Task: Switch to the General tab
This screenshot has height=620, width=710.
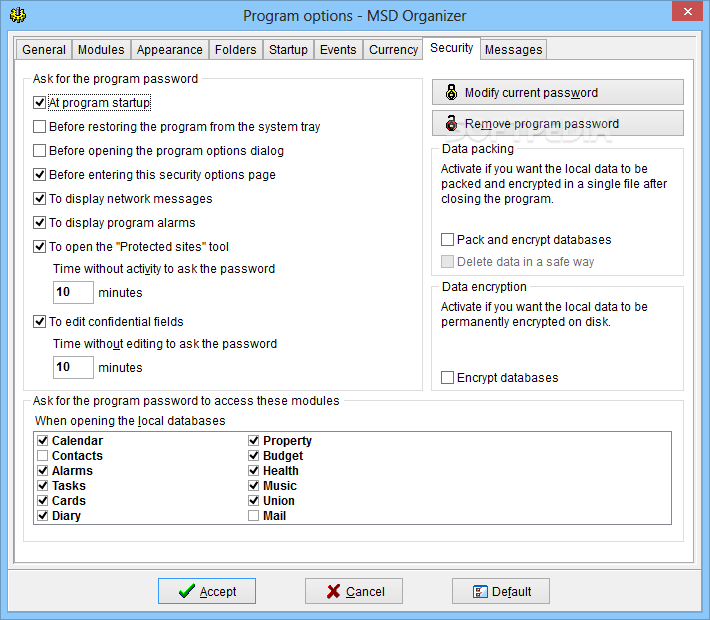Action: [x=44, y=49]
